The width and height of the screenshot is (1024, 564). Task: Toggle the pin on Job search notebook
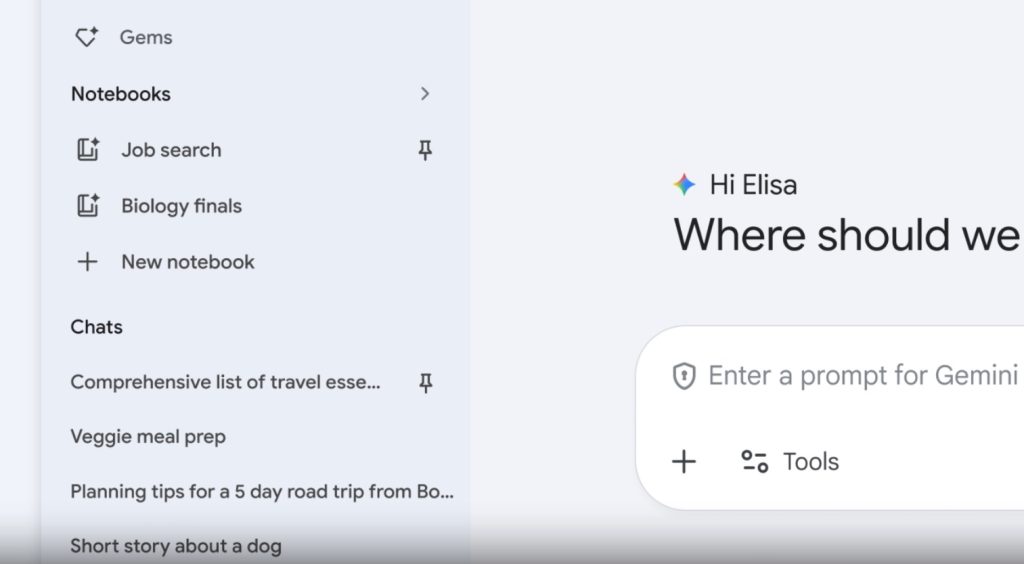(425, 150)
